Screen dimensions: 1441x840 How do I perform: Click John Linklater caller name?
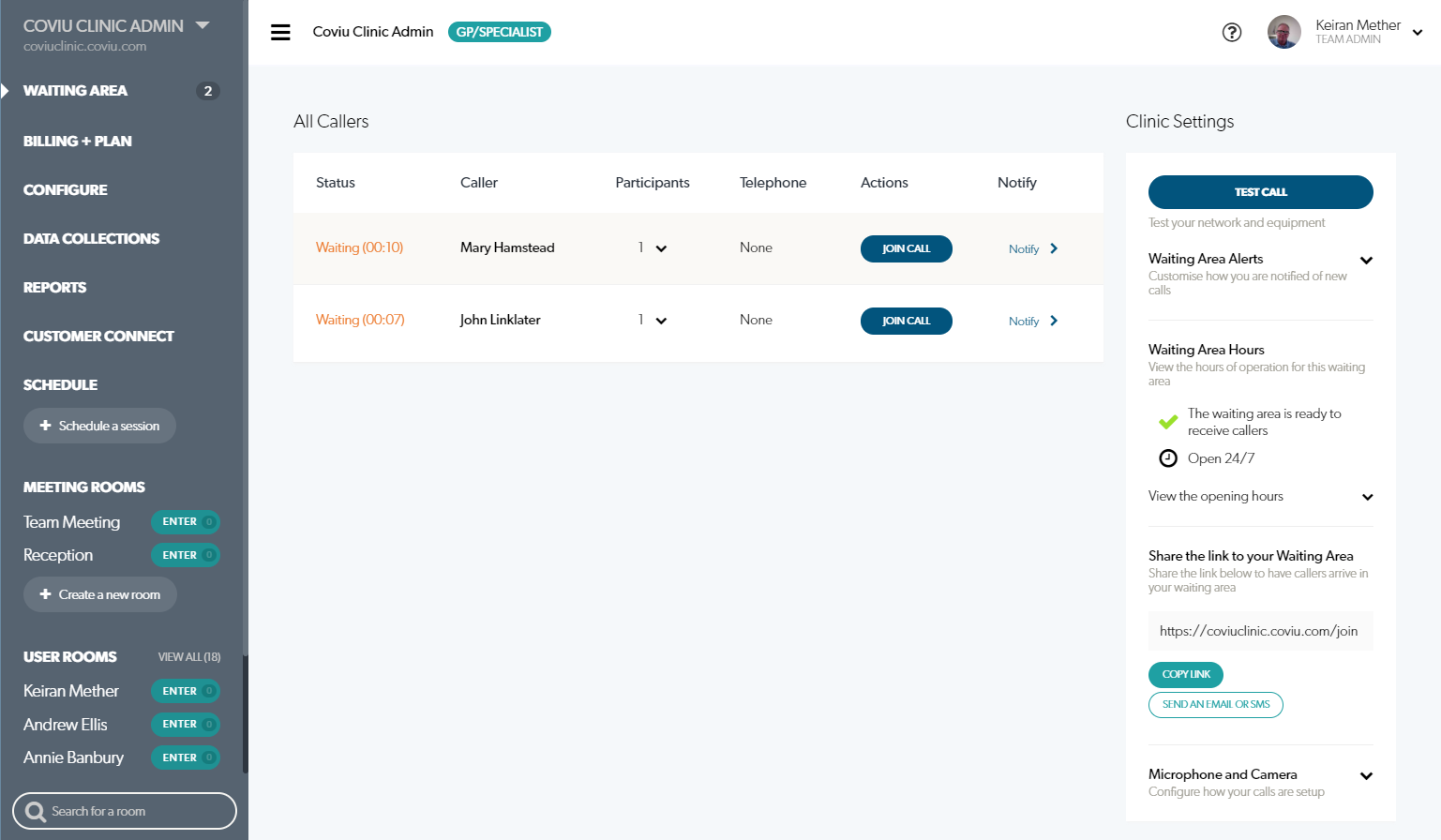pyautogui.click(x=501, y=320)
